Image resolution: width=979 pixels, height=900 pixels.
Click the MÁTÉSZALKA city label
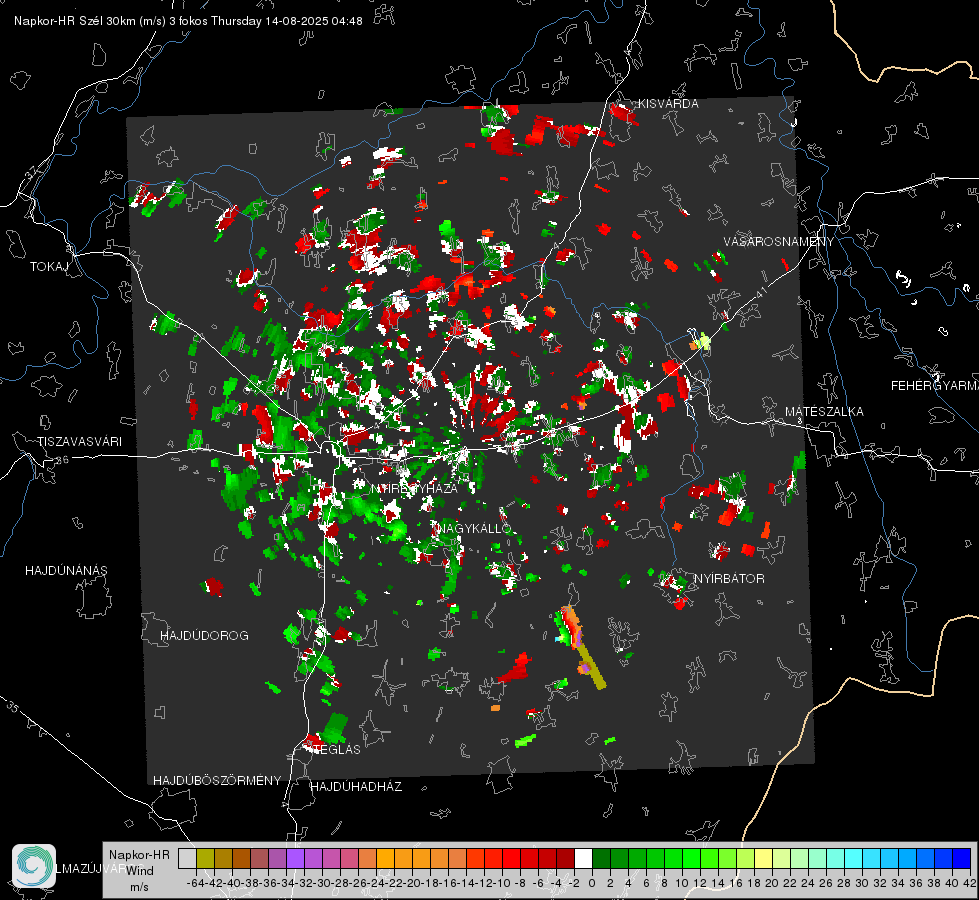pos(824,412)
